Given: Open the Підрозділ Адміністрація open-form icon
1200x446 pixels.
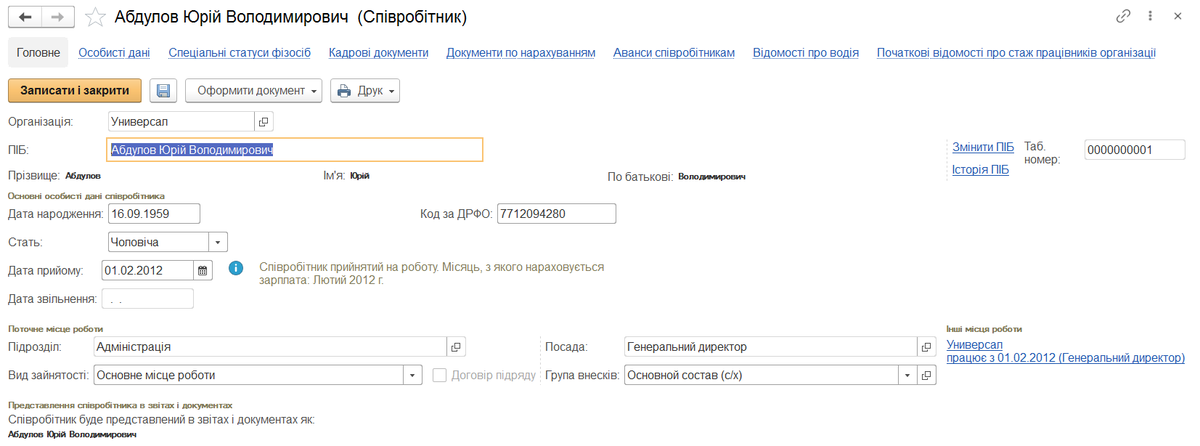Looking at the screenshot, I should (x=455, y=347).
